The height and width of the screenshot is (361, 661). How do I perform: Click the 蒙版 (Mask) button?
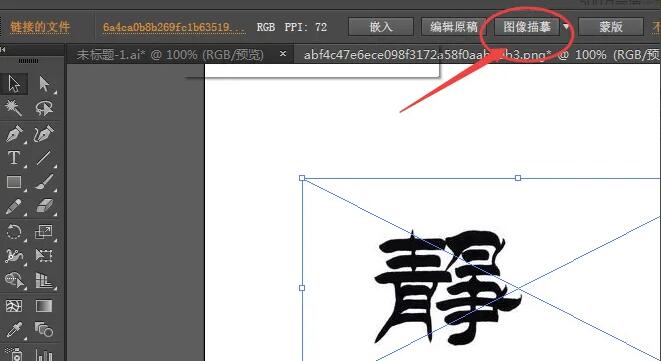point(611,27)
